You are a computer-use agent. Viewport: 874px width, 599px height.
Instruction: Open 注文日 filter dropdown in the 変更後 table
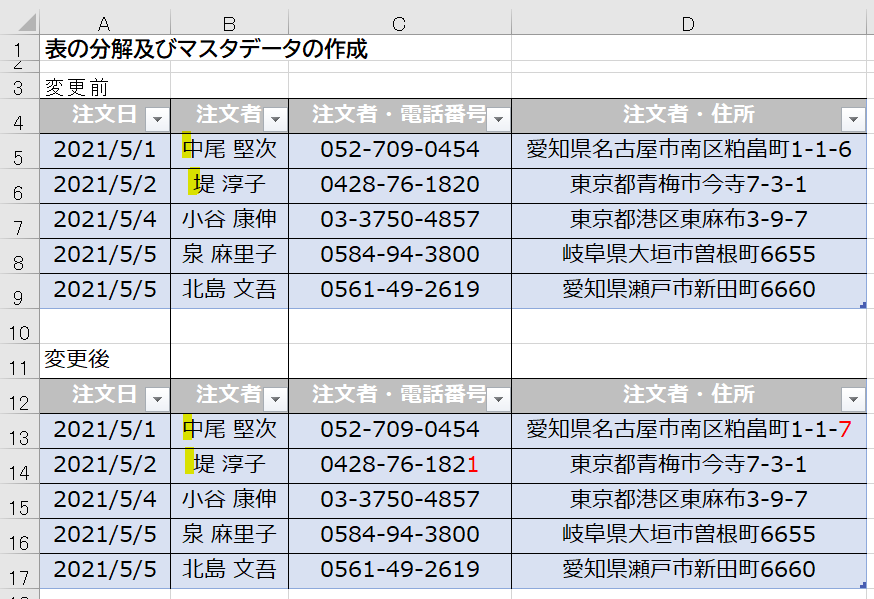(157, 400)
